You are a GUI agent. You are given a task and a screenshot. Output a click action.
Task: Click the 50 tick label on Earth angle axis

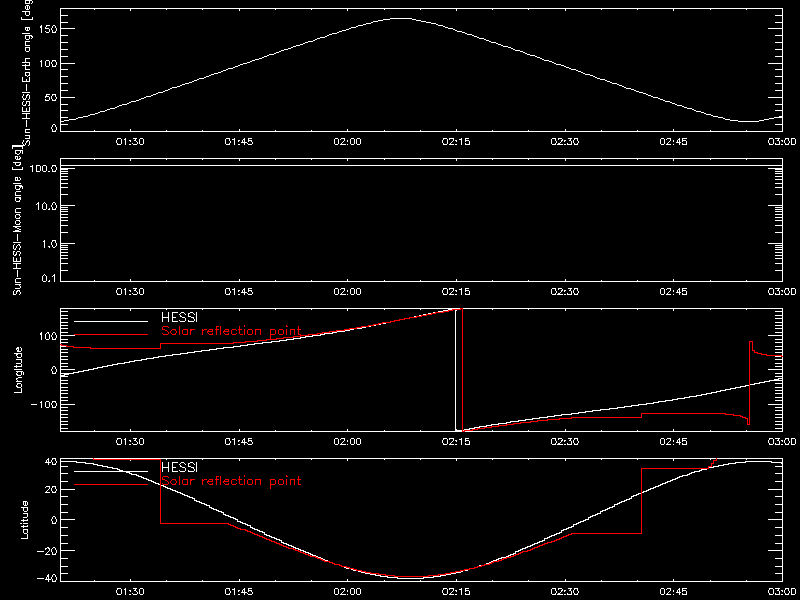[49, 97]
